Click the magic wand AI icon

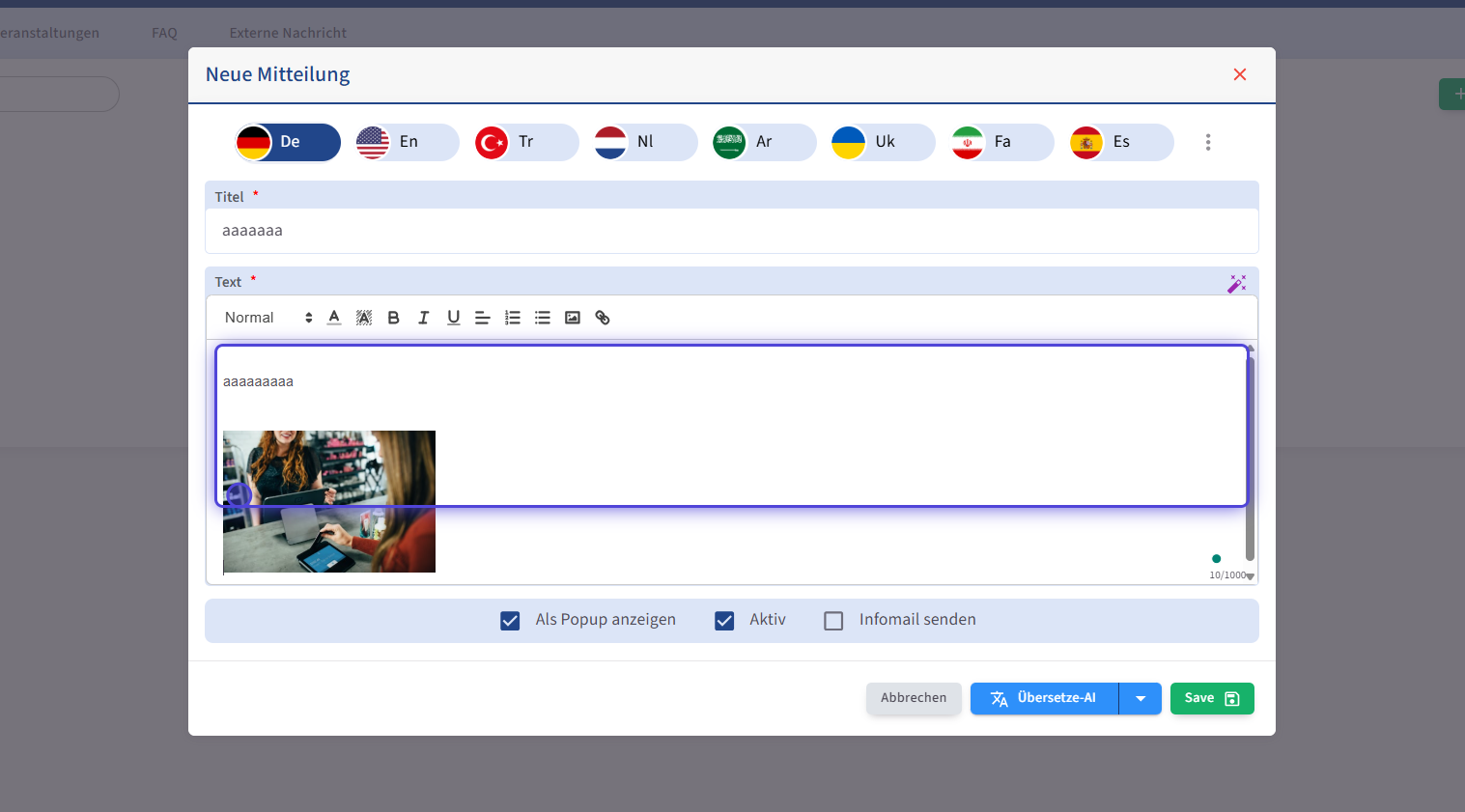1236,283
